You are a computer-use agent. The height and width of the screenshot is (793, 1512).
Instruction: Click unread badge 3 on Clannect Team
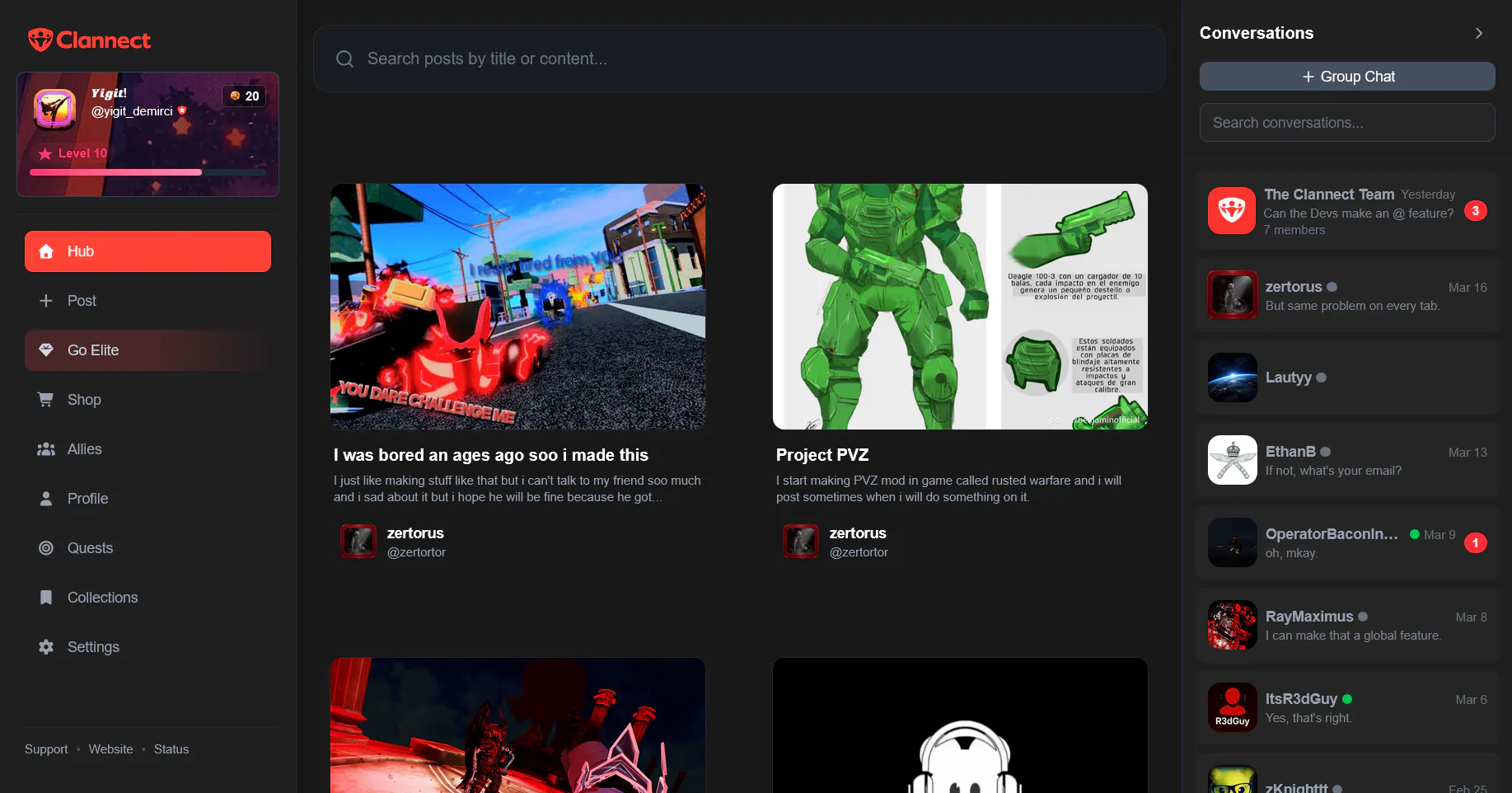point(1476,211)
